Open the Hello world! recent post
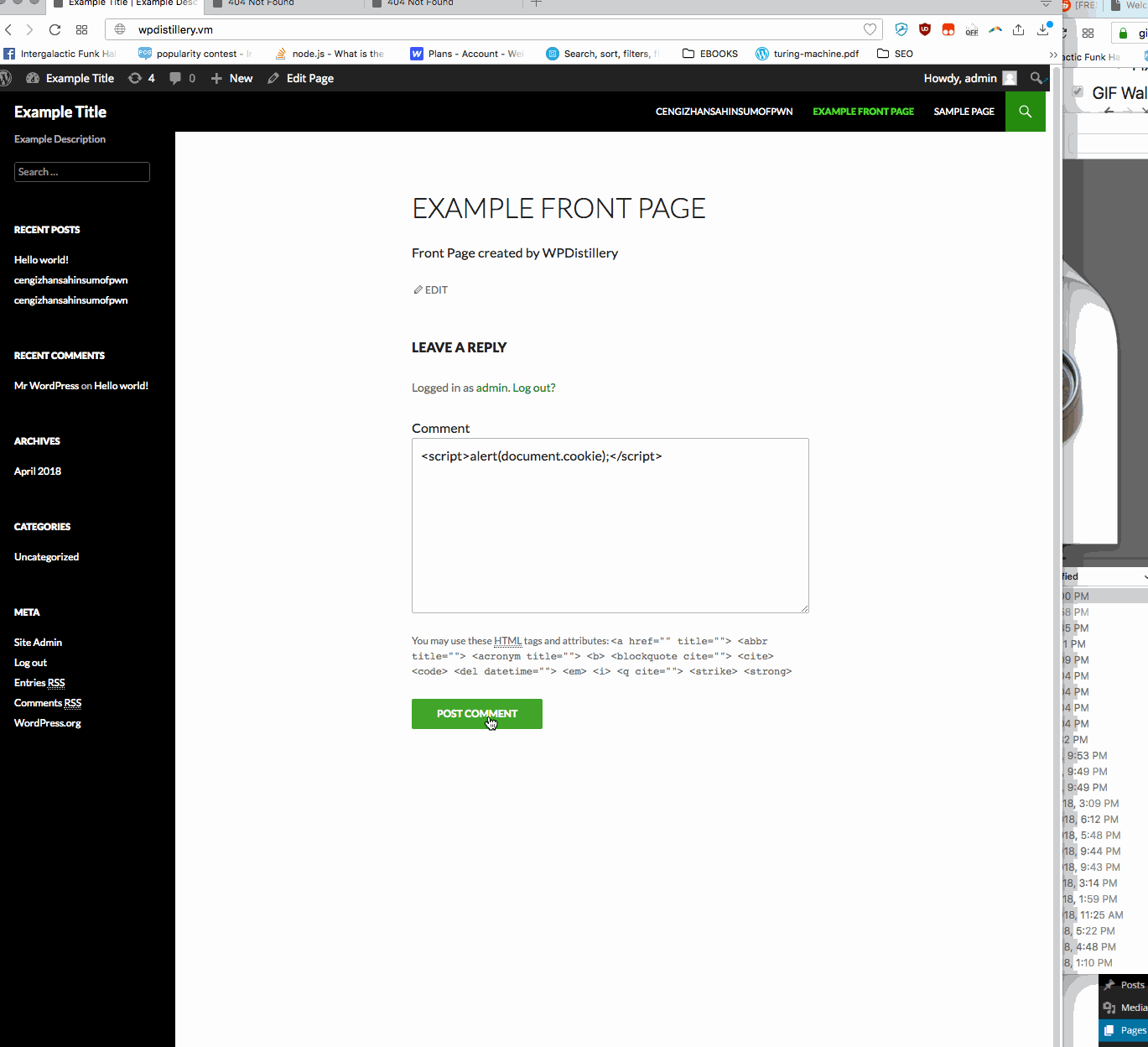This screenshot has width=1148, height=1047. click(x=41, y=260)
